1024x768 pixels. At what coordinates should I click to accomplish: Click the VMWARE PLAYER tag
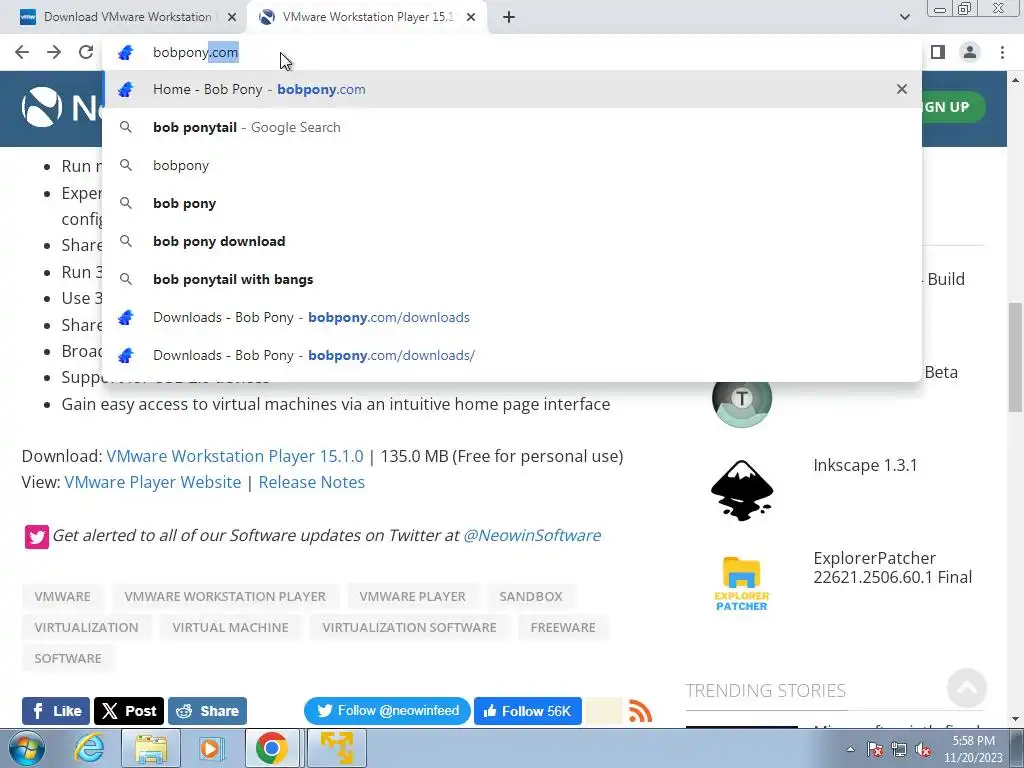pyautogui.click(x=412, y=596)
